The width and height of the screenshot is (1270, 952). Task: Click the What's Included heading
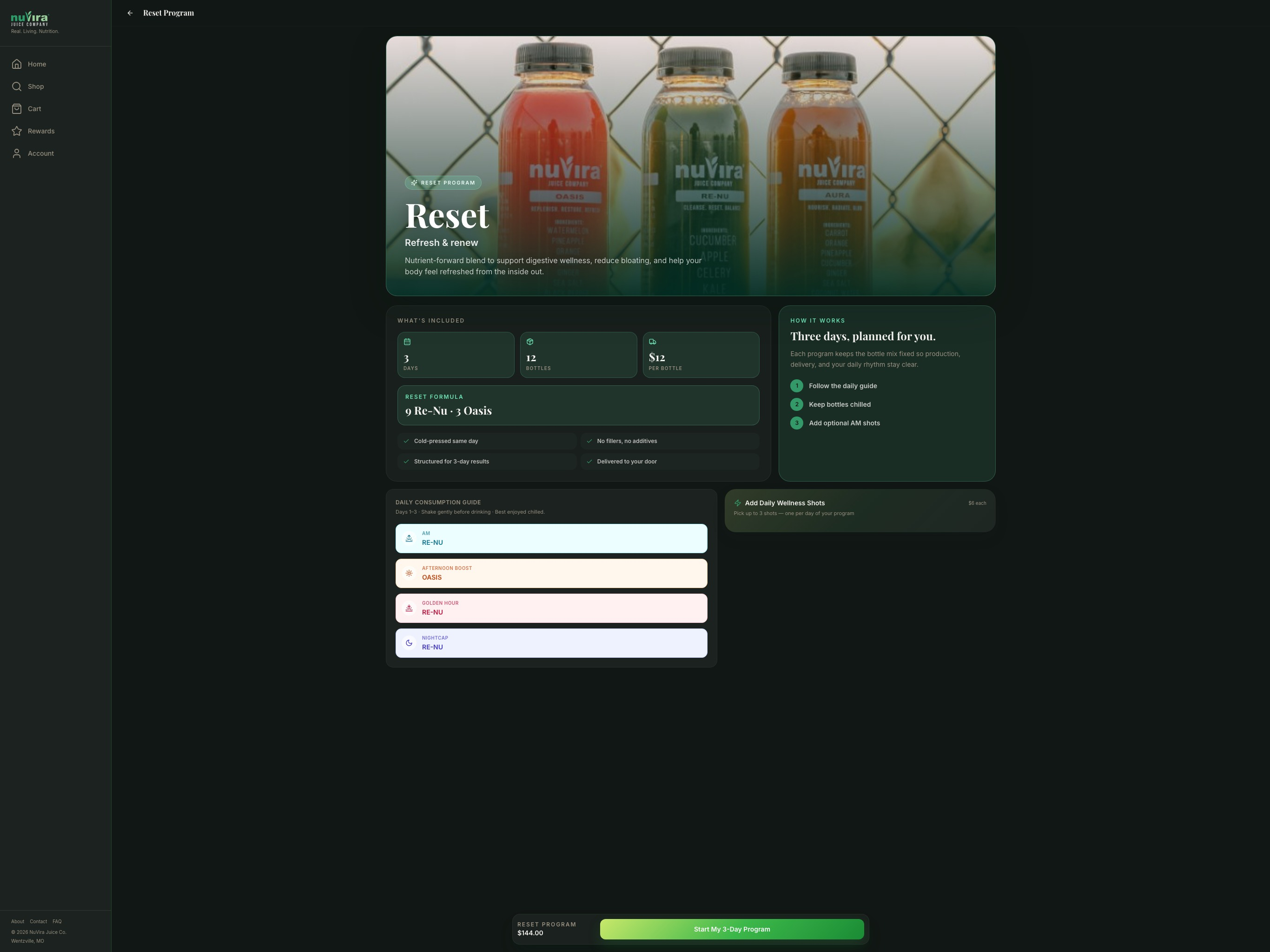430,320
